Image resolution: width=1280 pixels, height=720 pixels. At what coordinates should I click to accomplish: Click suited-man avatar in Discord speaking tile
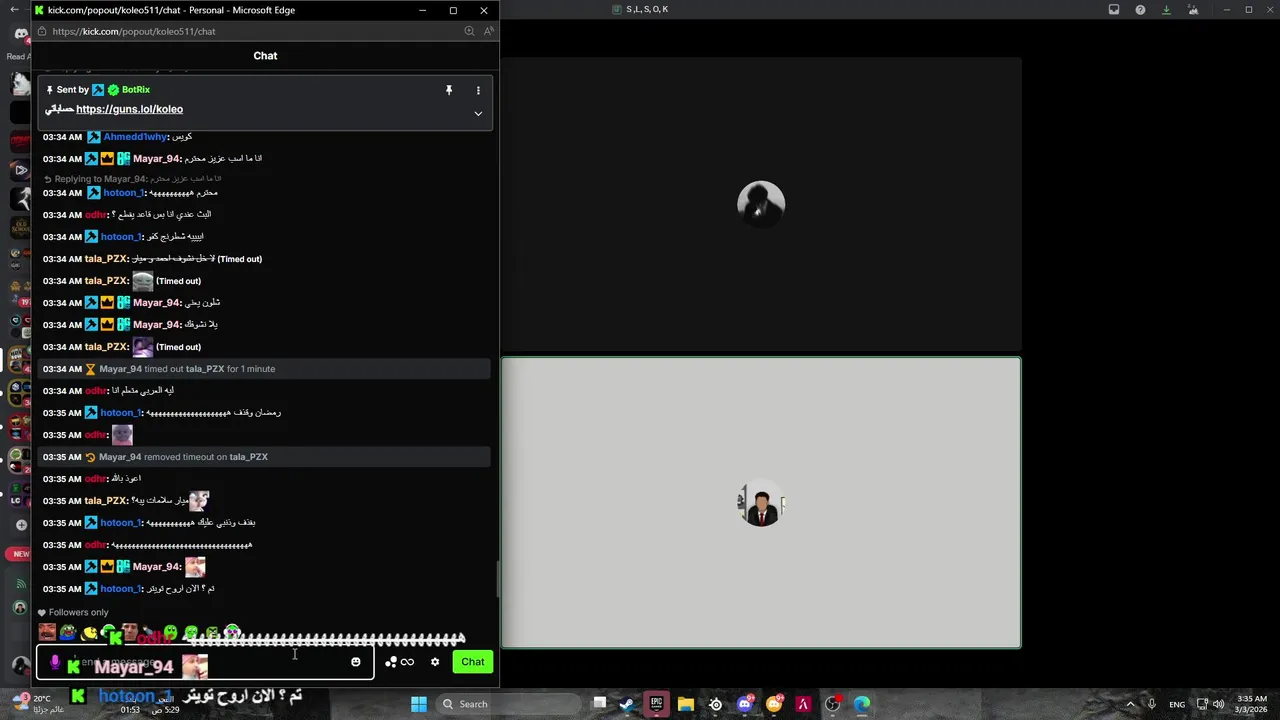coord(761,503)
